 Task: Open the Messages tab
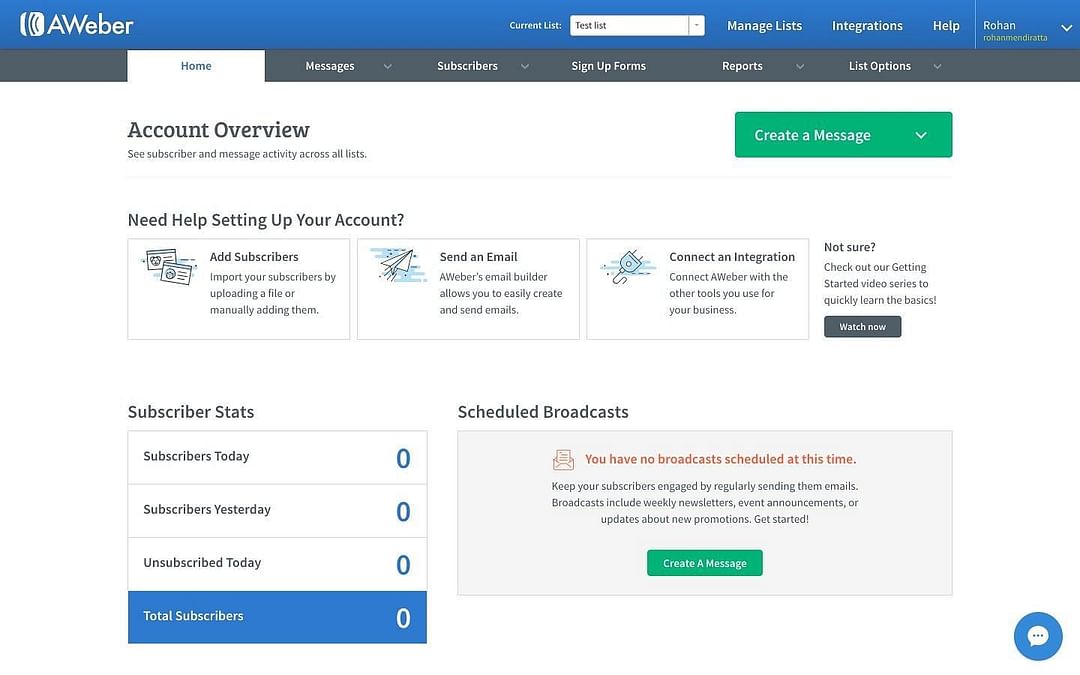coord(330,66)
